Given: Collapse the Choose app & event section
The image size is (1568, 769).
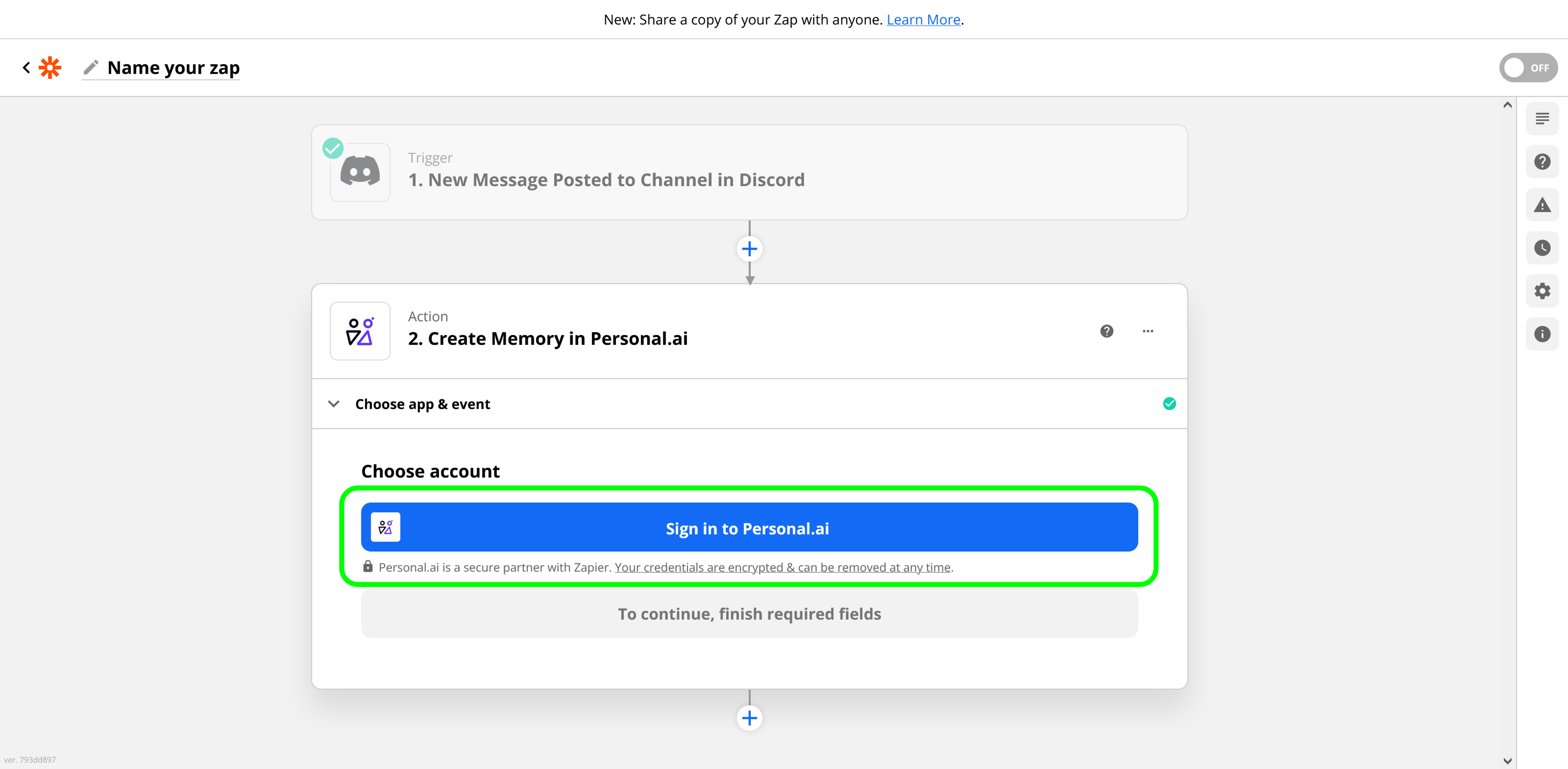Looking at the screenshot, I should click(x=334, y=404).
